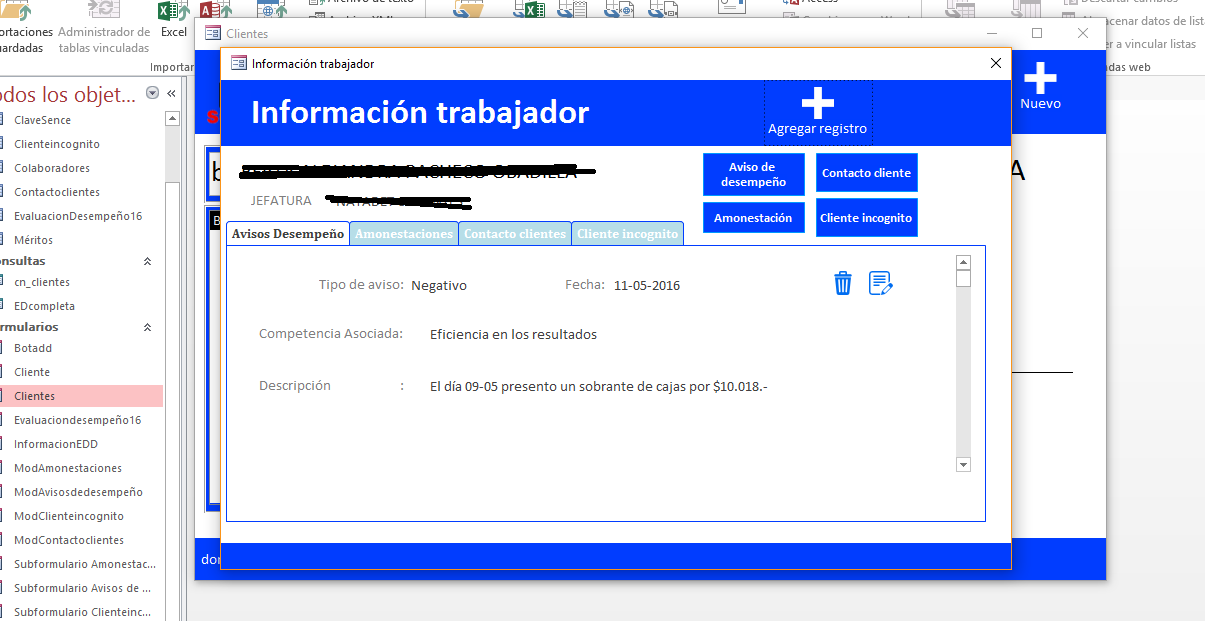
Task: Minimize the Clientes window
Action: pos(990,33)
